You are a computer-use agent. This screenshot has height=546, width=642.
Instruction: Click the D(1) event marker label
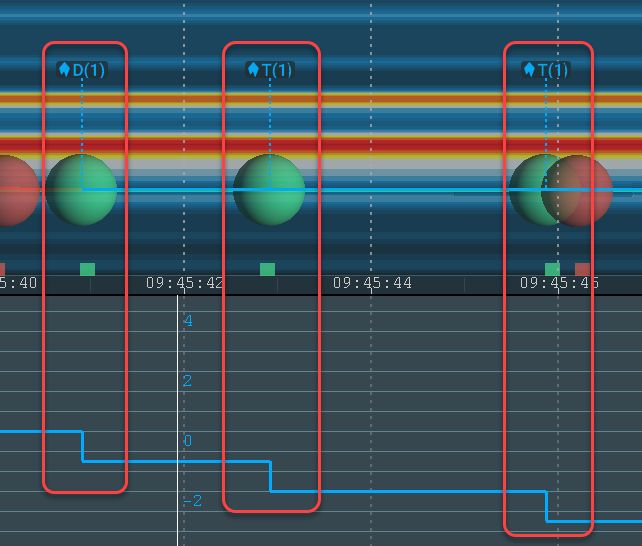coord(82,70)
